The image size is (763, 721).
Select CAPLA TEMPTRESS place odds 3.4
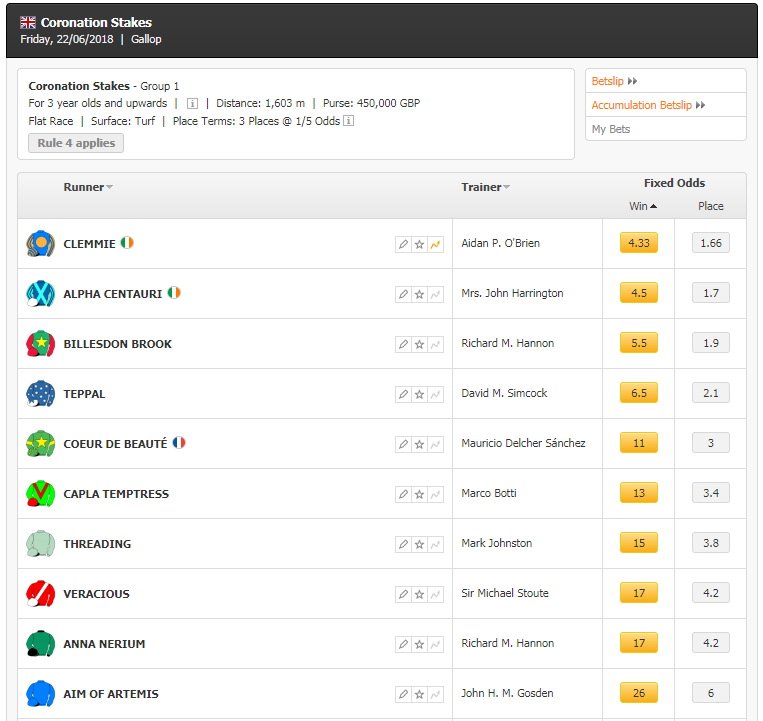click(x=711, y=493)
